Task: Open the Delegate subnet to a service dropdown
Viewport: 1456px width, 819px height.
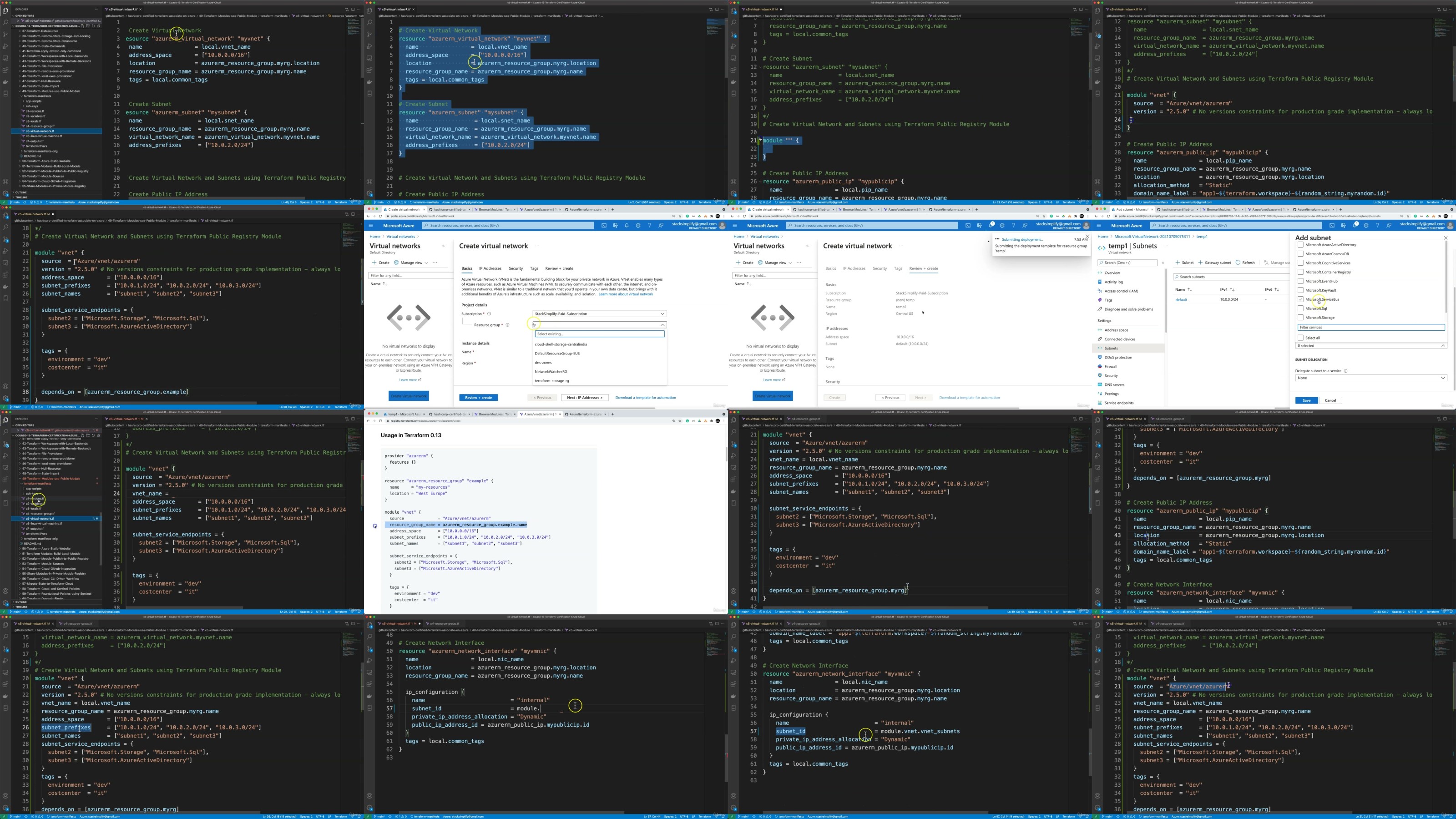Action: pos(1370,378)
